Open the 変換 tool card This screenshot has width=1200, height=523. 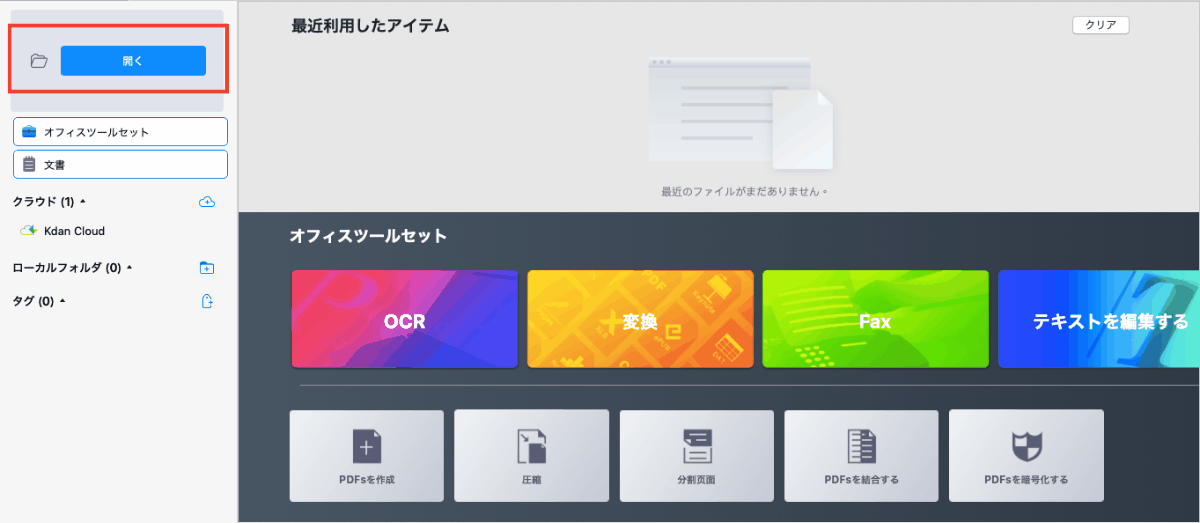tap(640, 319)
